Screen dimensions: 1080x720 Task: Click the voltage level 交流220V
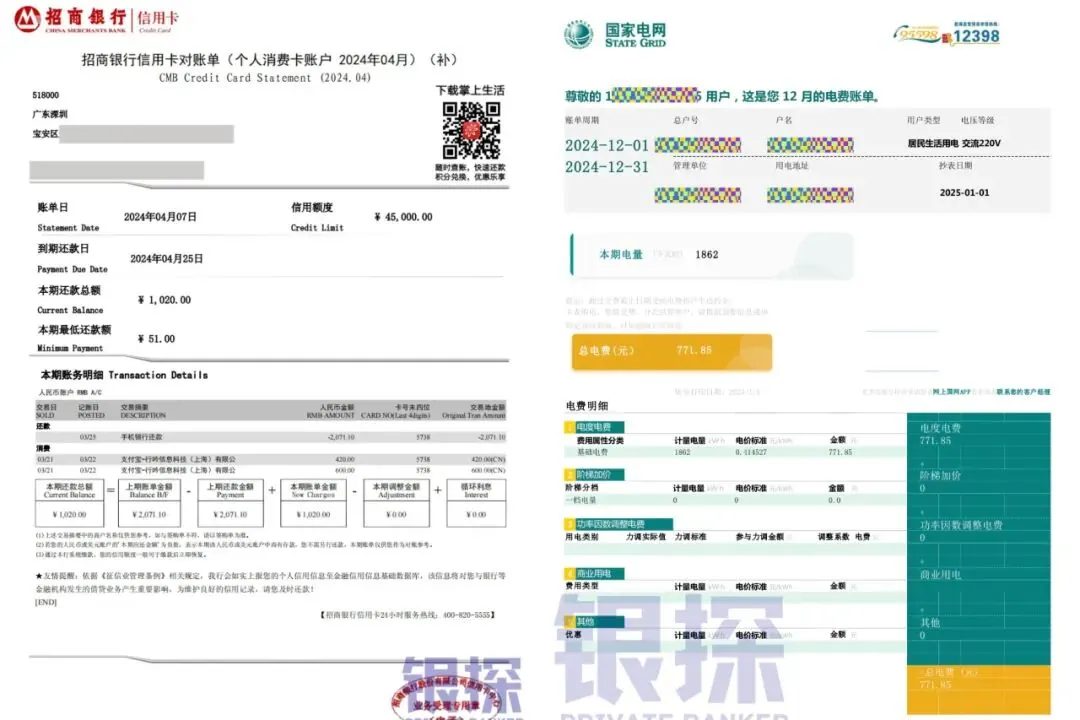982,143
